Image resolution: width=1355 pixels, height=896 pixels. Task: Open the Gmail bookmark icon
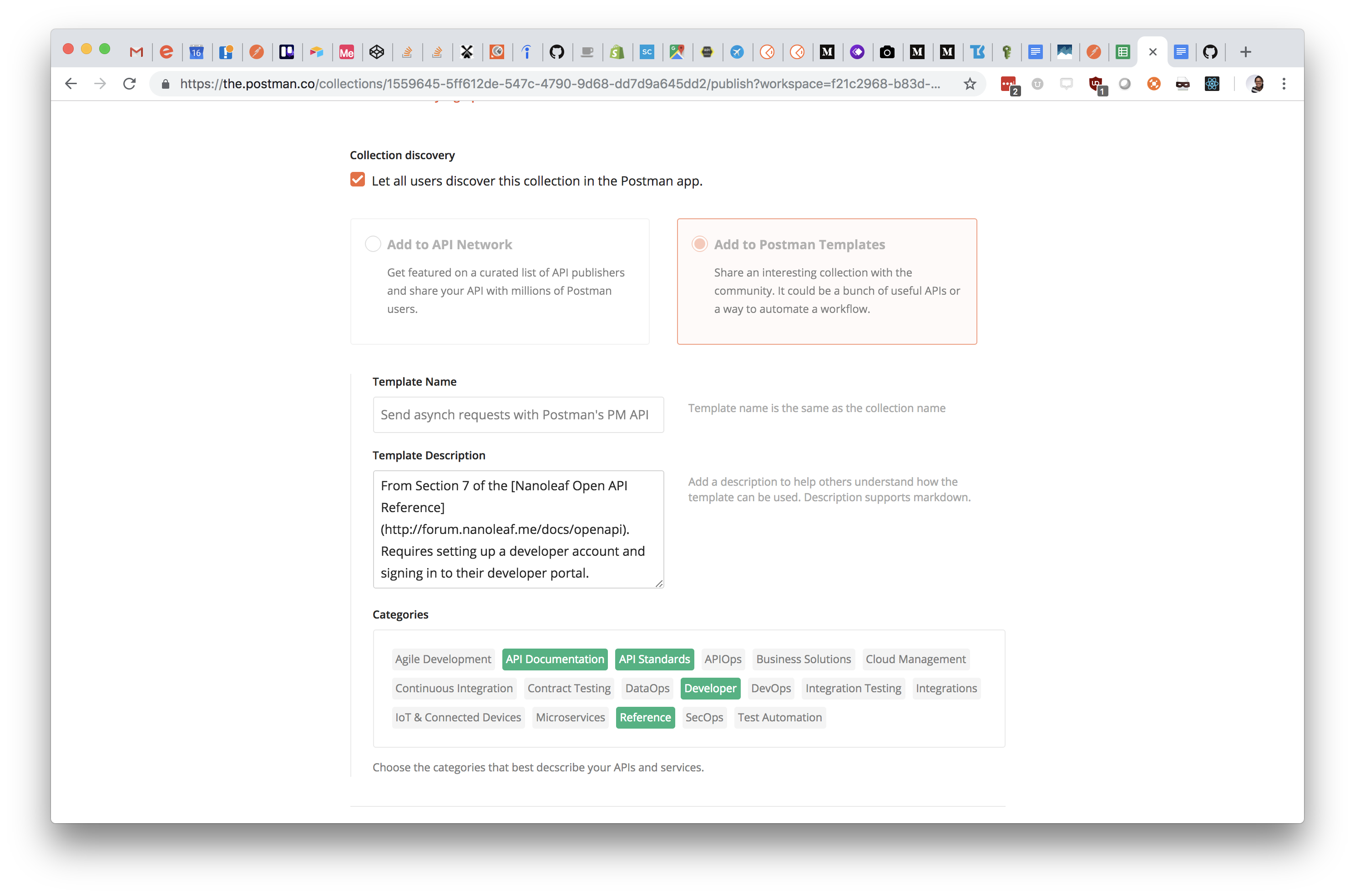(136, 52)
